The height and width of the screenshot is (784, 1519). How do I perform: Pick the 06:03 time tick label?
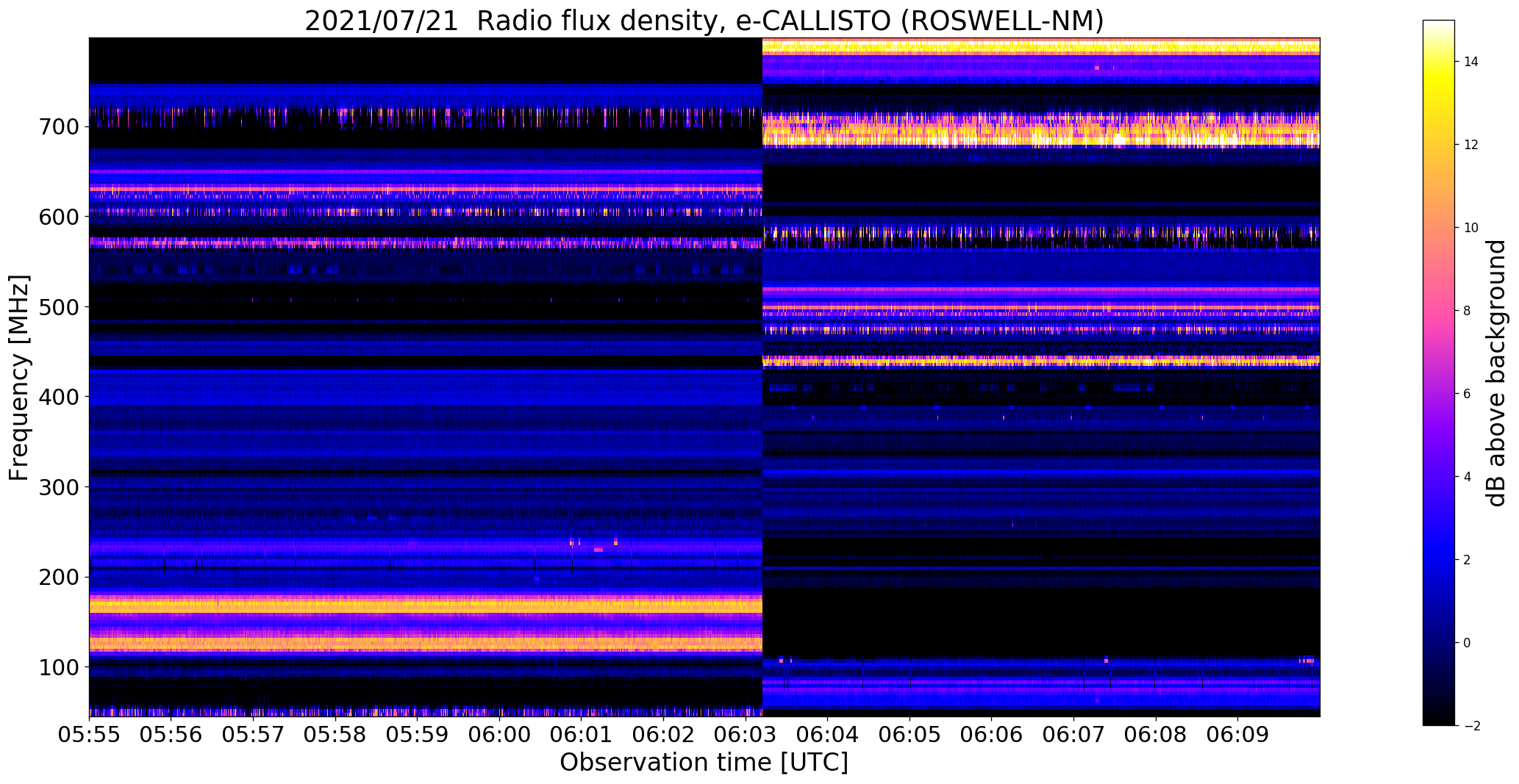coord(745,736)
